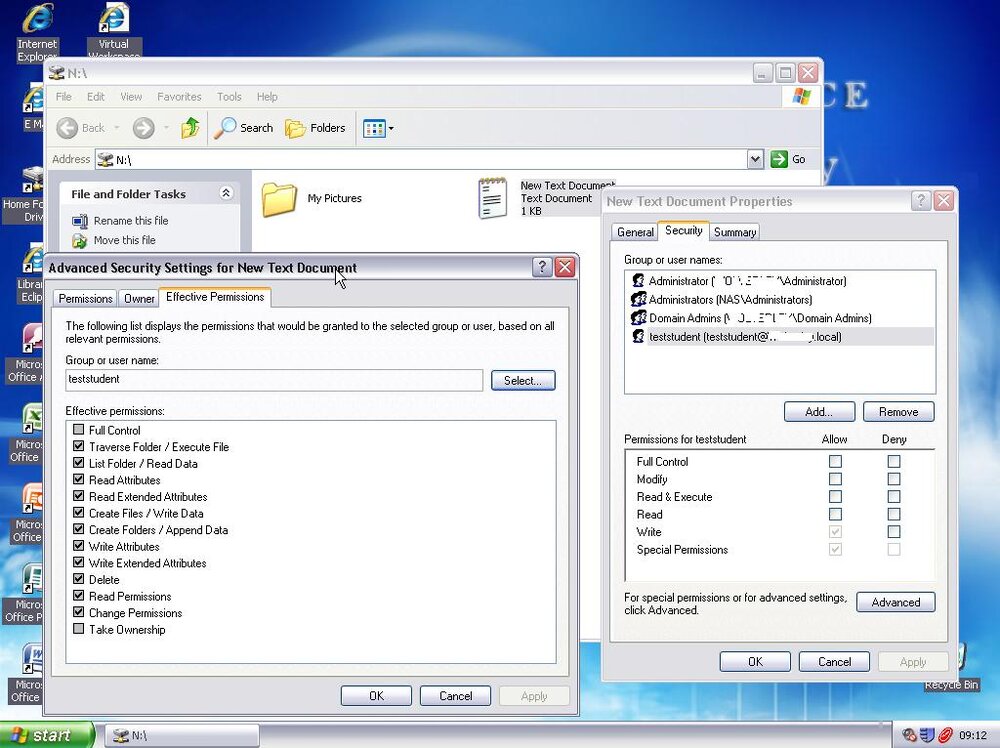Viewport: 1000px width, 748px height.
Task: Click the Up folder arrow icon
Action: (x=190, y=128)
